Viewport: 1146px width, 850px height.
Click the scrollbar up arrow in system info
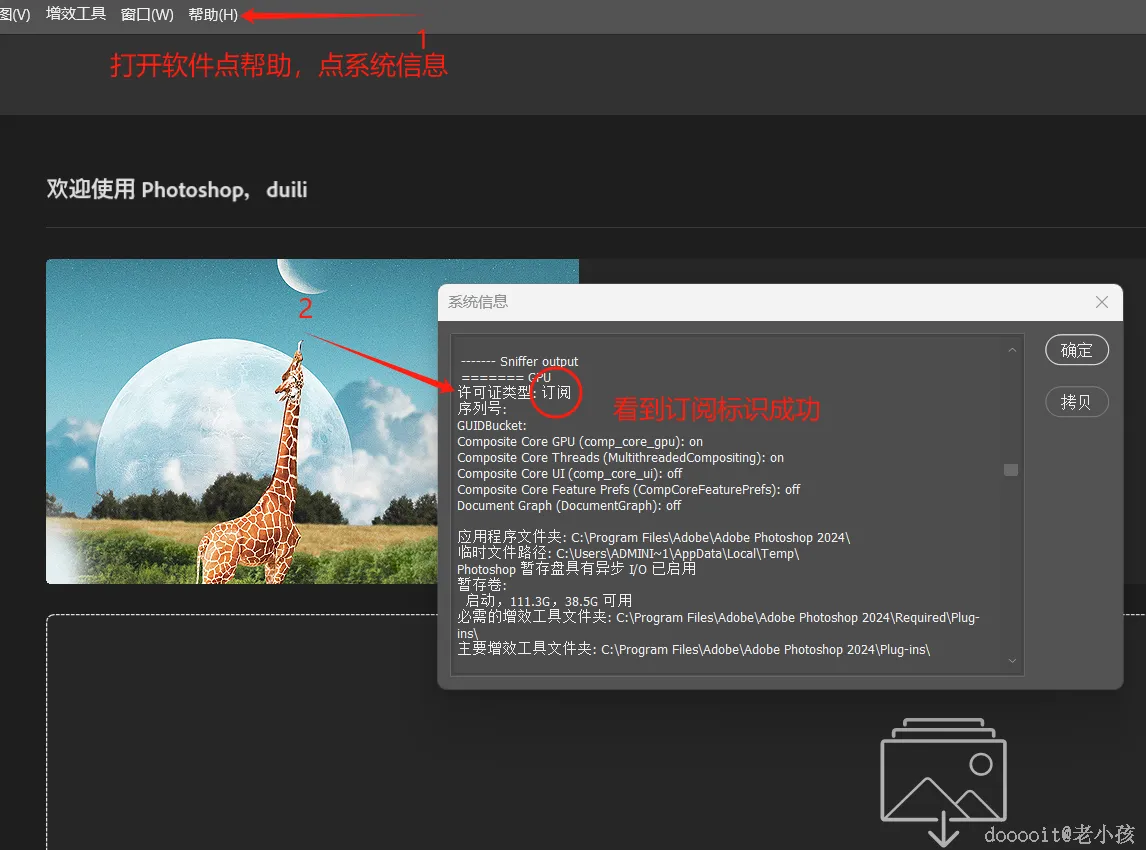(1011, 349)
